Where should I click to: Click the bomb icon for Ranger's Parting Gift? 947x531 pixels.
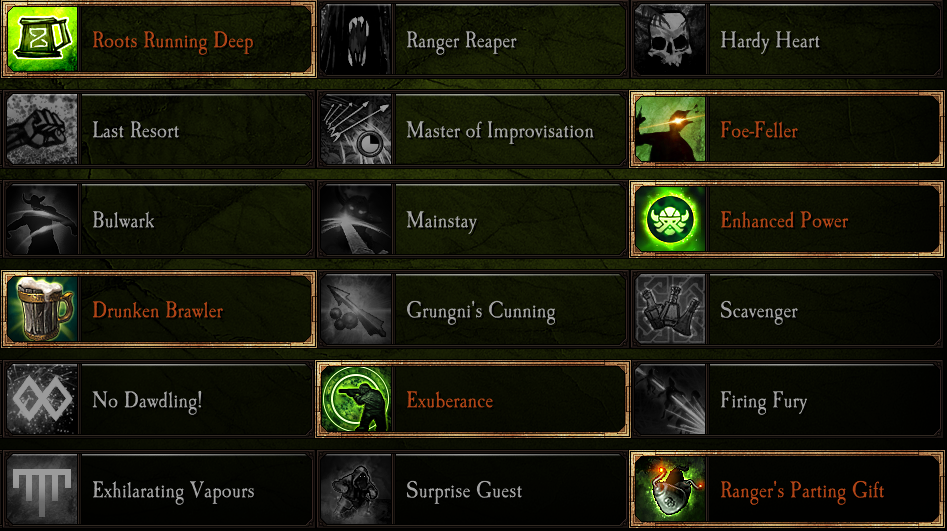670,489
